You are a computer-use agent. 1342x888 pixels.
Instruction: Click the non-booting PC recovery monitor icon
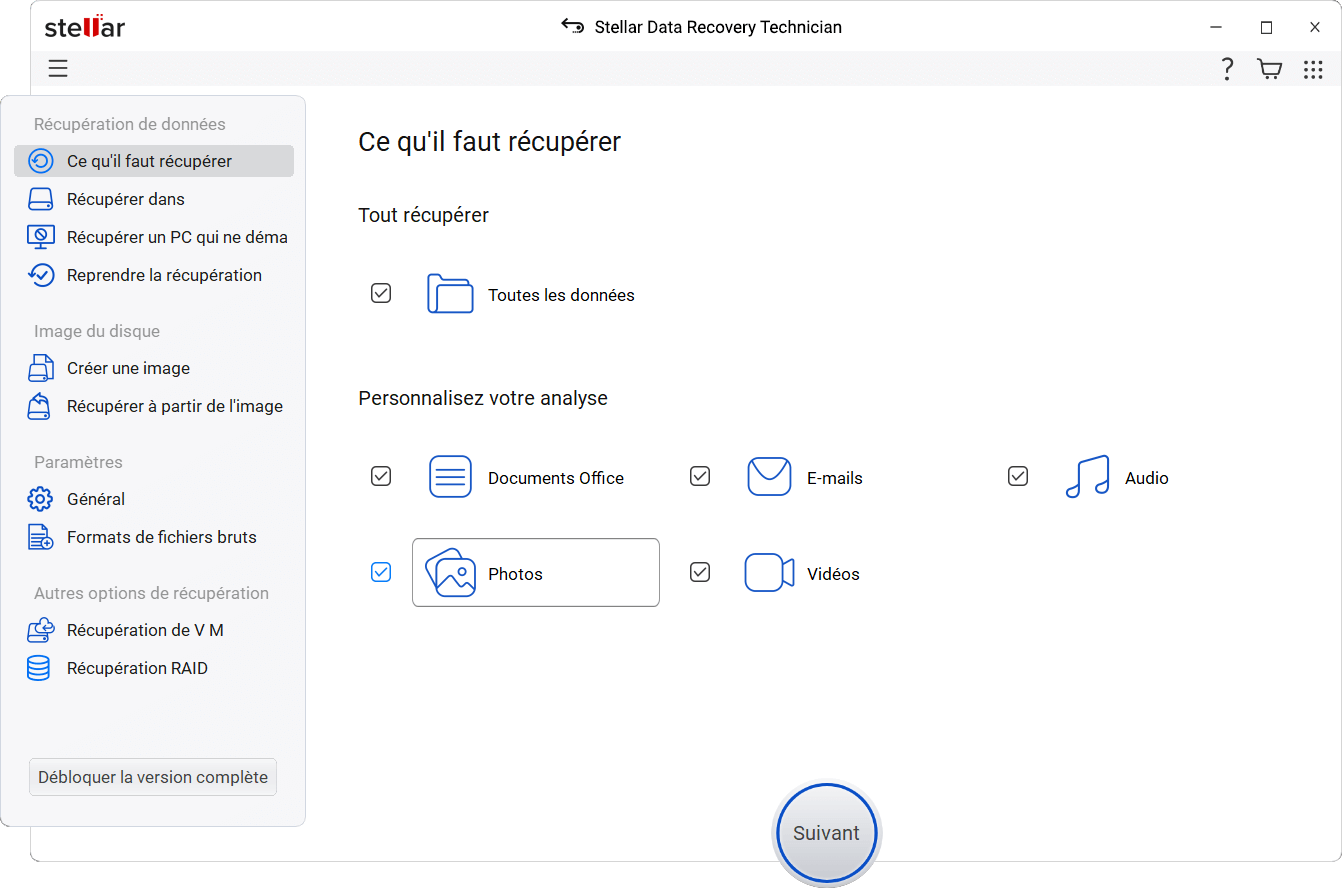click(x=40, y=237)
